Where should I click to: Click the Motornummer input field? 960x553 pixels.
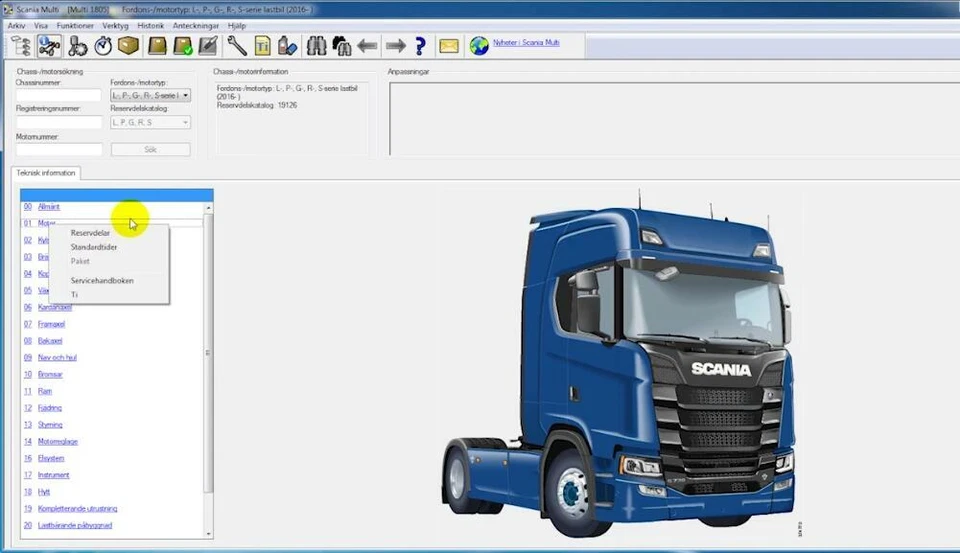(59, 149)
